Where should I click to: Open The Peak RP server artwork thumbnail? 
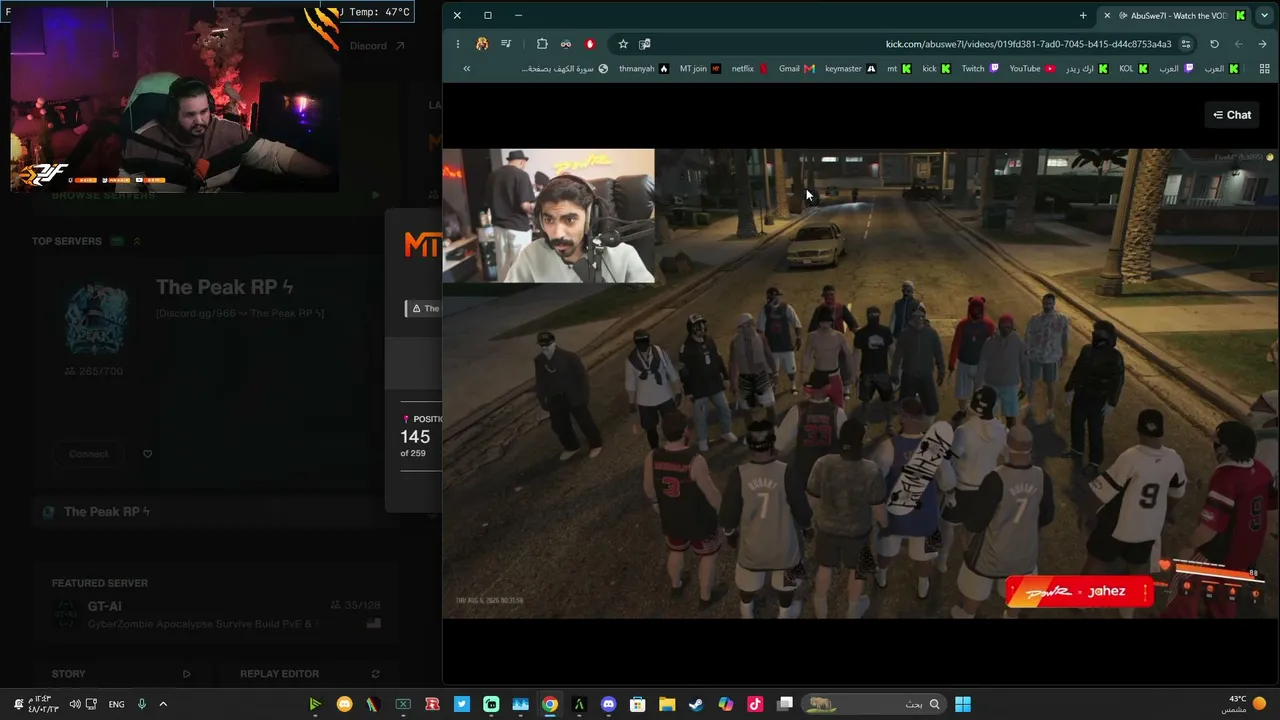[x=96, y=318]
